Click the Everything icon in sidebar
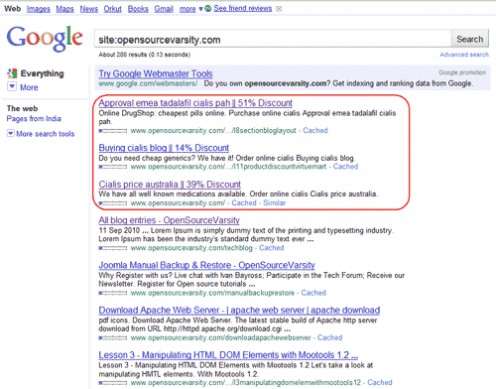This screenshot has width=496, height=389. pyautogui.click(x=12, y=73)
